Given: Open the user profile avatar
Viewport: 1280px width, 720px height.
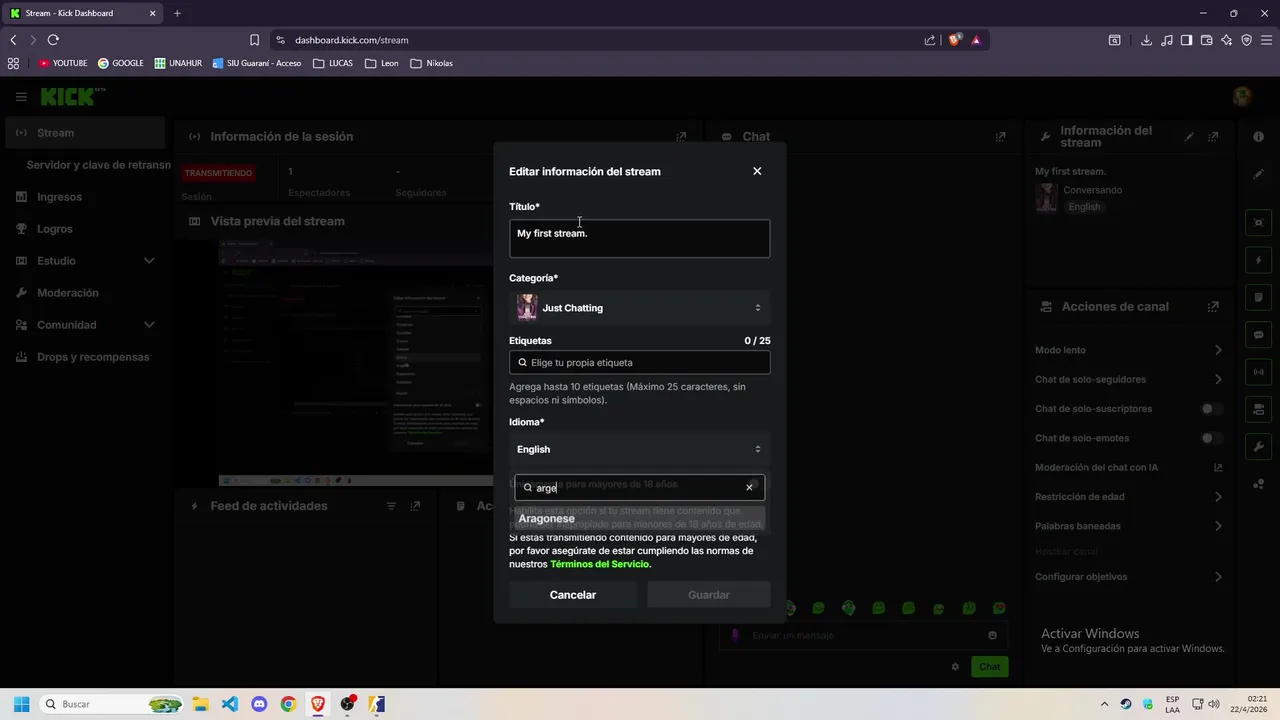Looking at the screenshot, I should tap(1242, 97).
